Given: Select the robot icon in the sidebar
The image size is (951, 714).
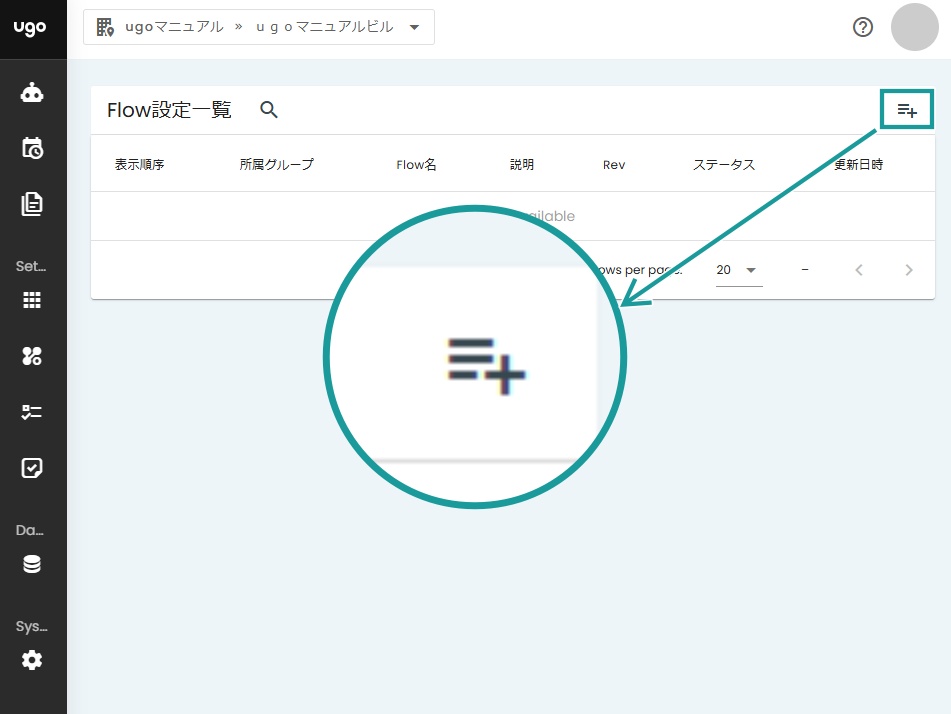Looking at the screenshot, I should tap(33, 92).
